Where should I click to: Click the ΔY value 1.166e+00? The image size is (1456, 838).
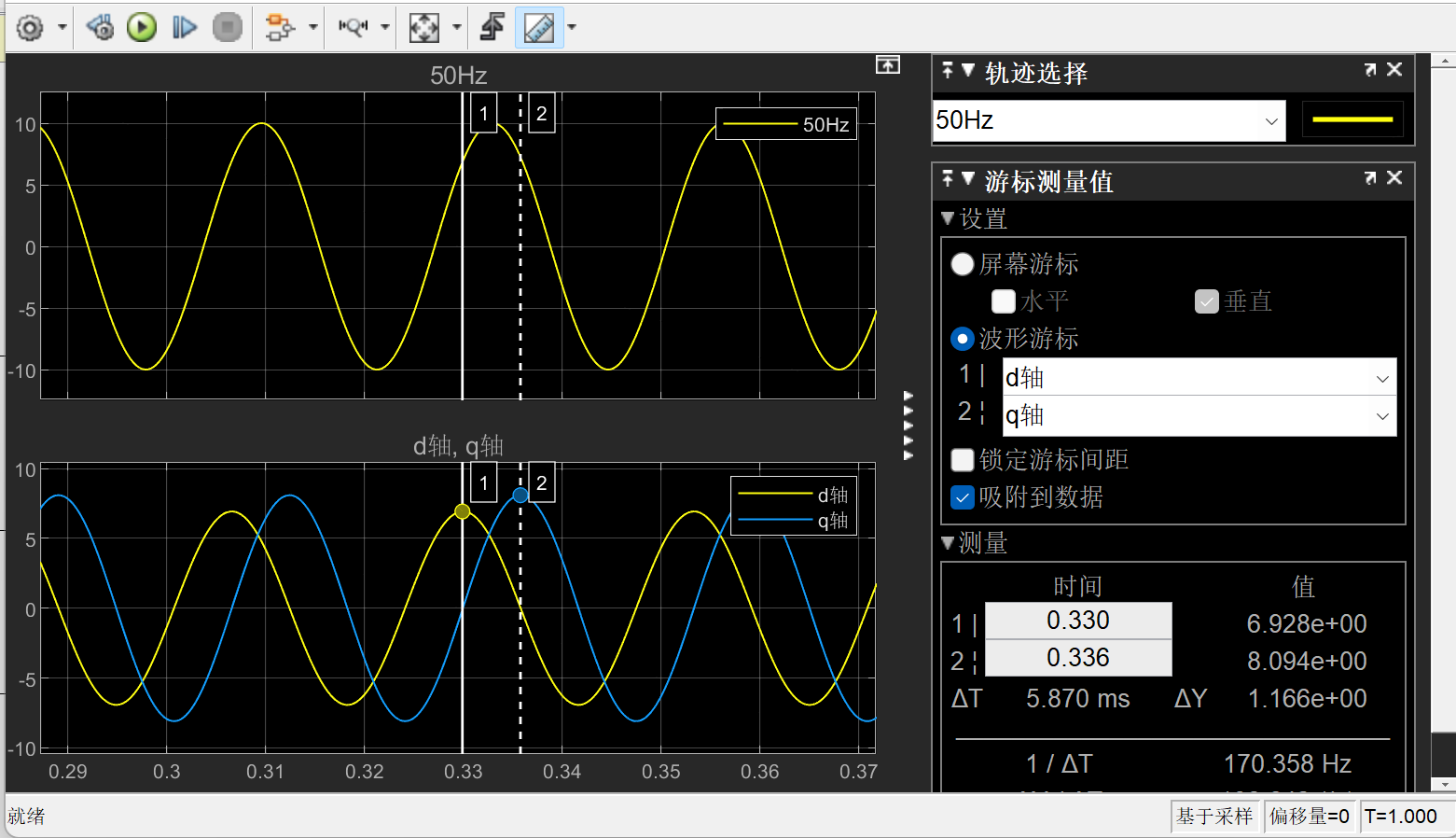(1308, 699)
